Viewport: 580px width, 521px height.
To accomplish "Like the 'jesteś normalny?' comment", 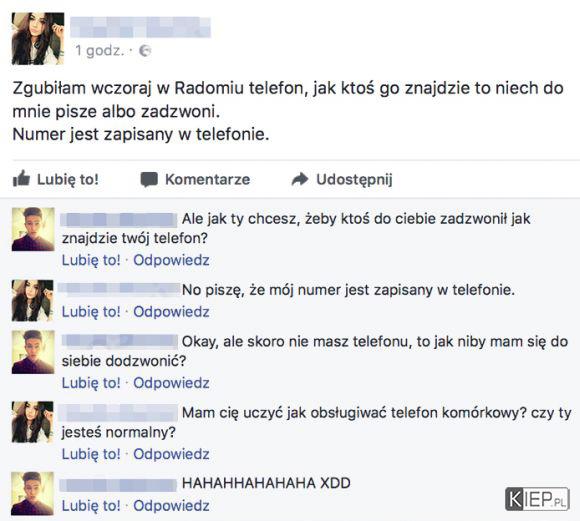I will [91, 454].
